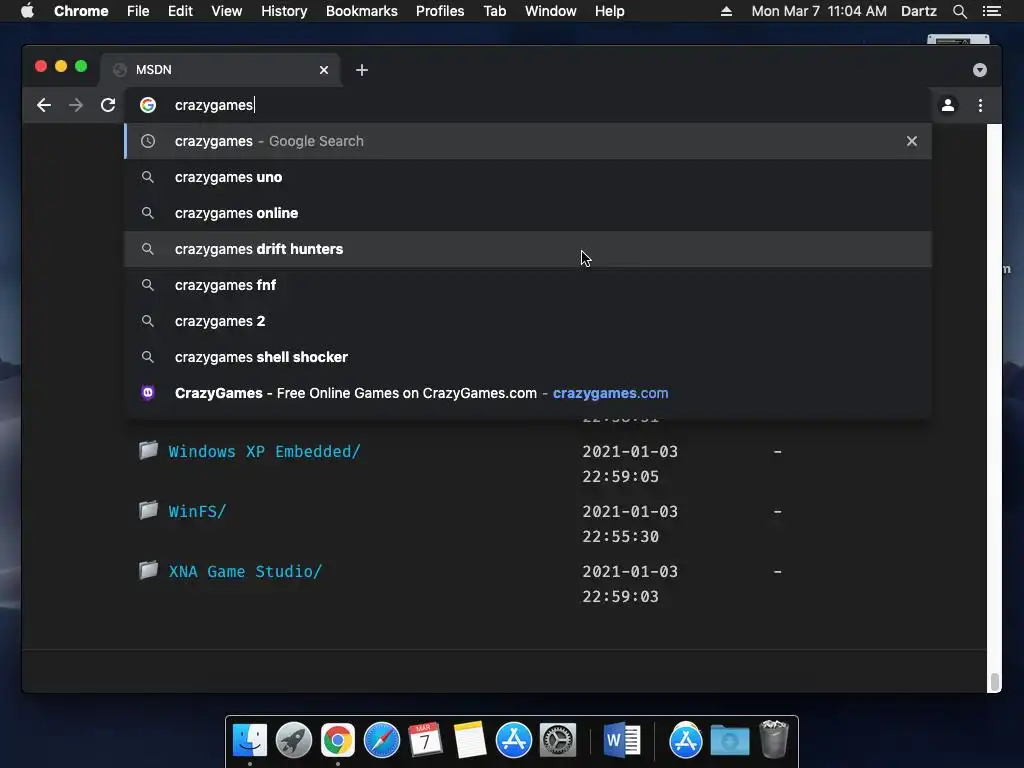Open the History menu
The width and height of the screenshot is (1024, 768).
click(284, 11)
